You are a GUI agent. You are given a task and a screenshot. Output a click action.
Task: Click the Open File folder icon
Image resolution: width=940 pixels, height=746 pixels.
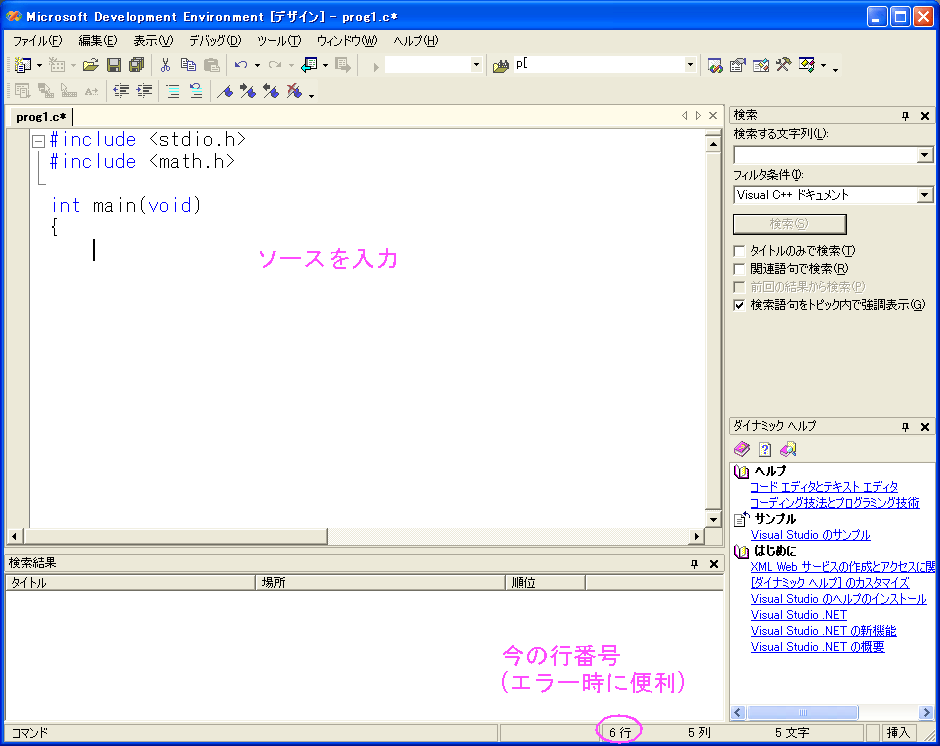91,65
